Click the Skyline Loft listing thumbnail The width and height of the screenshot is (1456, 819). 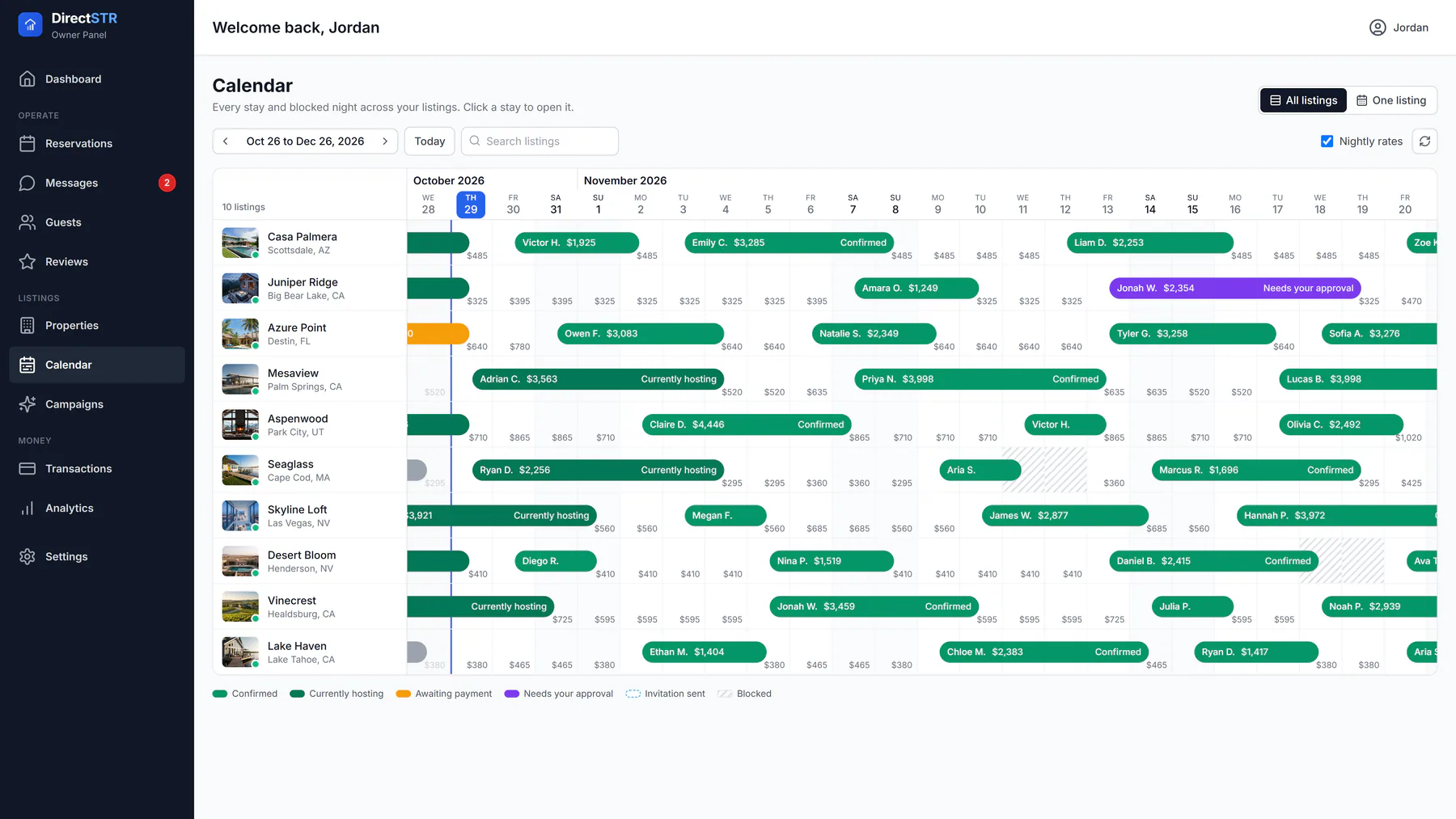point(240,516)
